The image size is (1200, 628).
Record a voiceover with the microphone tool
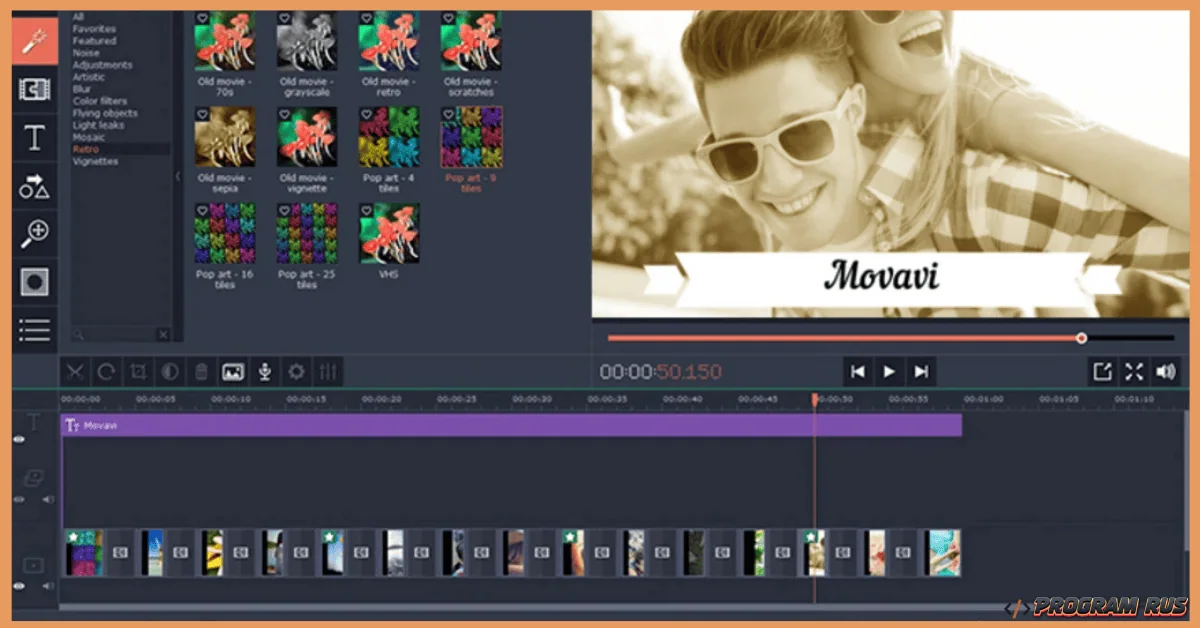(263, 371)
